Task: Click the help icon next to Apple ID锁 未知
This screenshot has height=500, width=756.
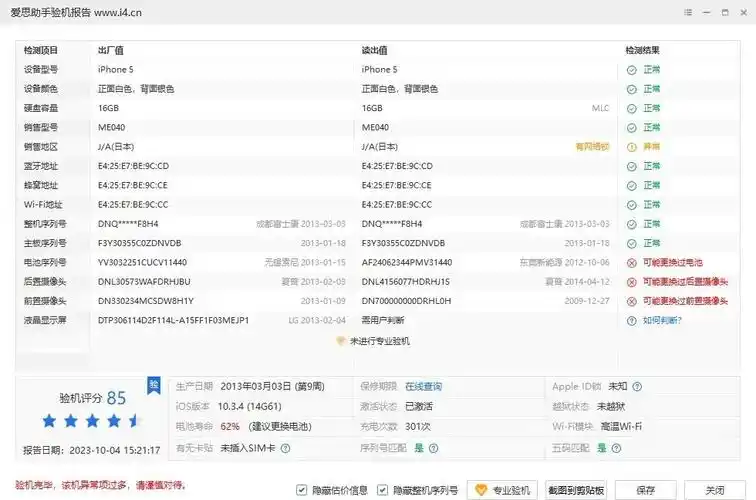Action: pos(637,387)
